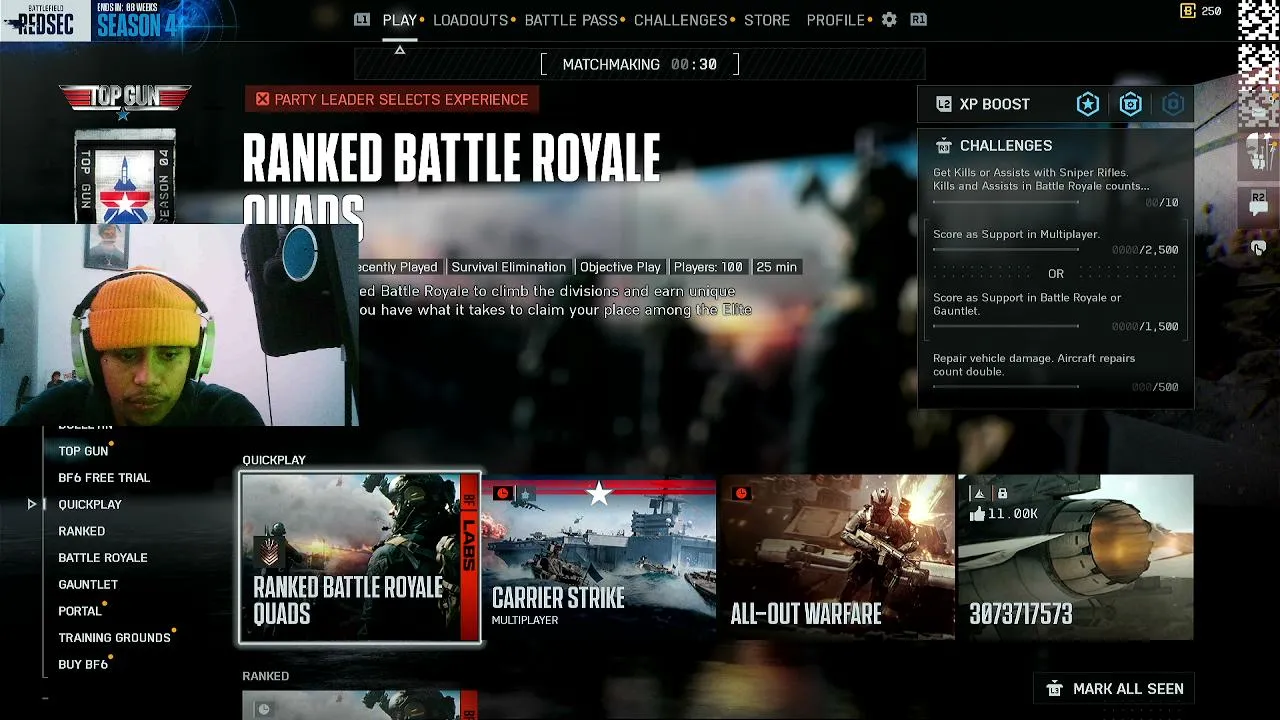Click the gold Battlefield currency icon
Image resolution: width=1280 pixels, height=720 pixels.
[x=1188, y=11]
